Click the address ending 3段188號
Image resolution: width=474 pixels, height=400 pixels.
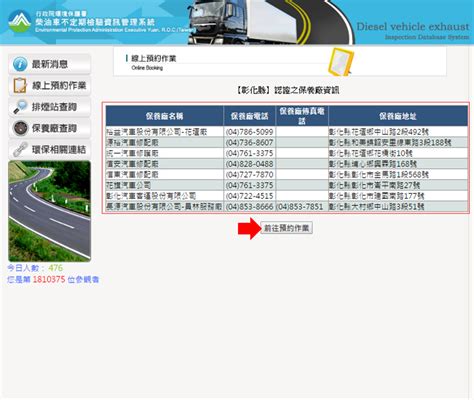pyautogui.click(x=390, y=142)
